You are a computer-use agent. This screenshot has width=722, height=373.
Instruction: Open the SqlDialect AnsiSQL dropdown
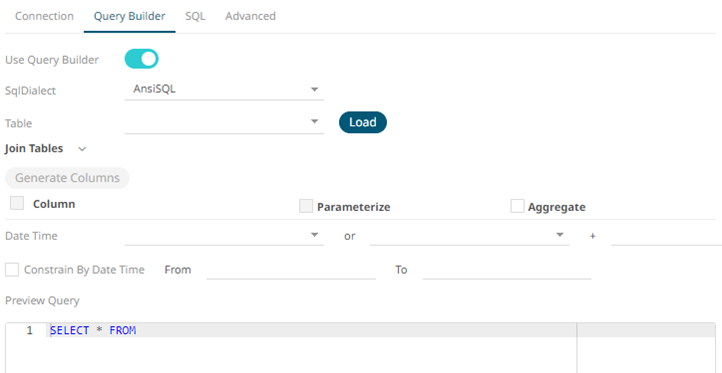click(224, 89)
